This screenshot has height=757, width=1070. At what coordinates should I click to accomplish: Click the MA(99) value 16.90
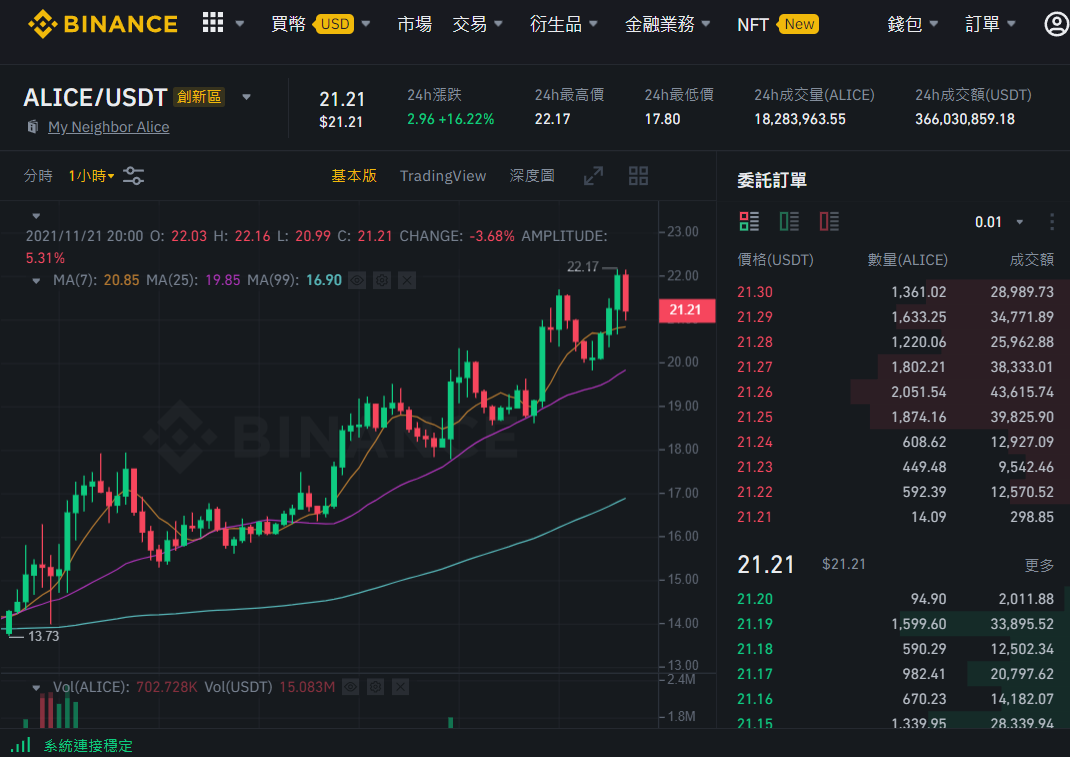[323, 280]
